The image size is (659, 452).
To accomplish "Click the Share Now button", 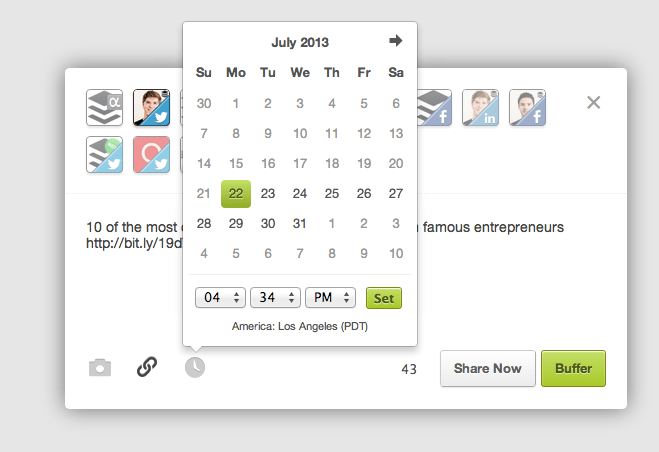I will tap(488, 369).
